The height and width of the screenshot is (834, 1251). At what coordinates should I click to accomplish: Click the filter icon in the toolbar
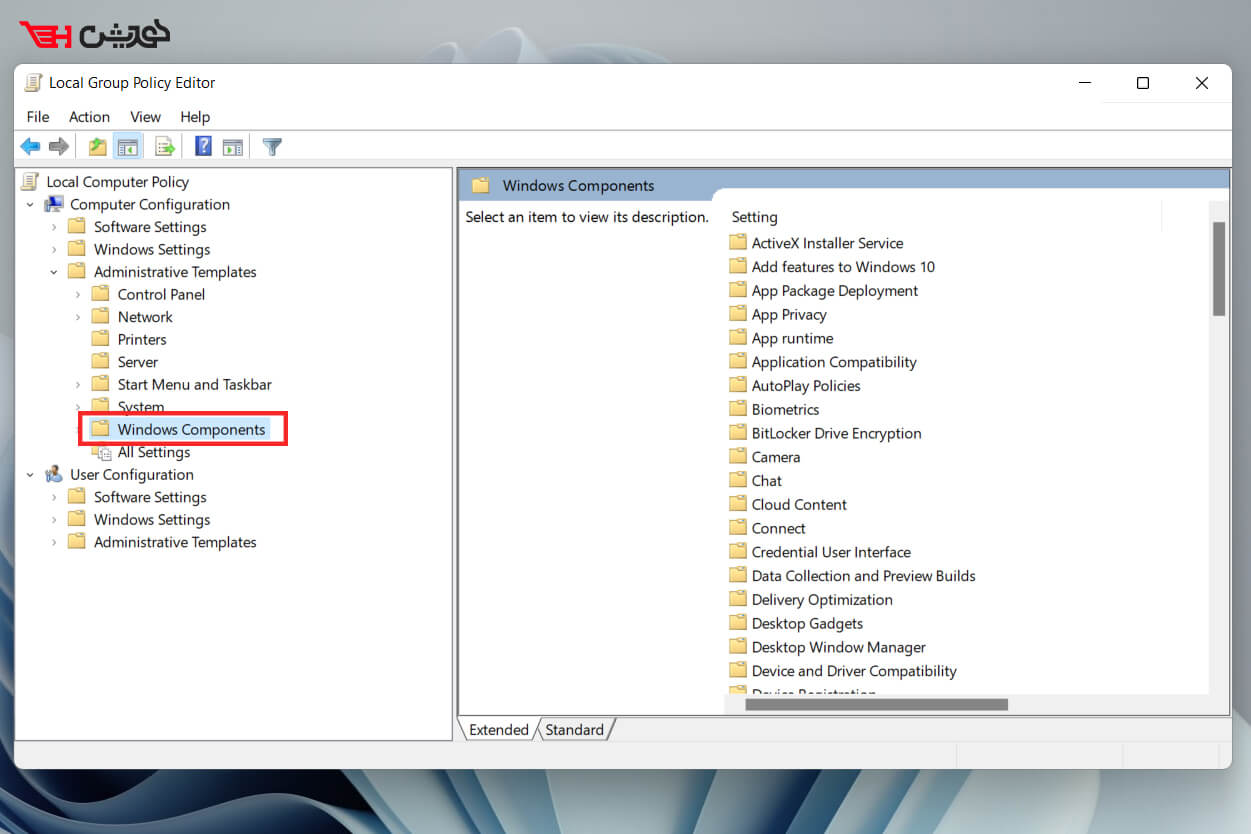pos(271,146)
